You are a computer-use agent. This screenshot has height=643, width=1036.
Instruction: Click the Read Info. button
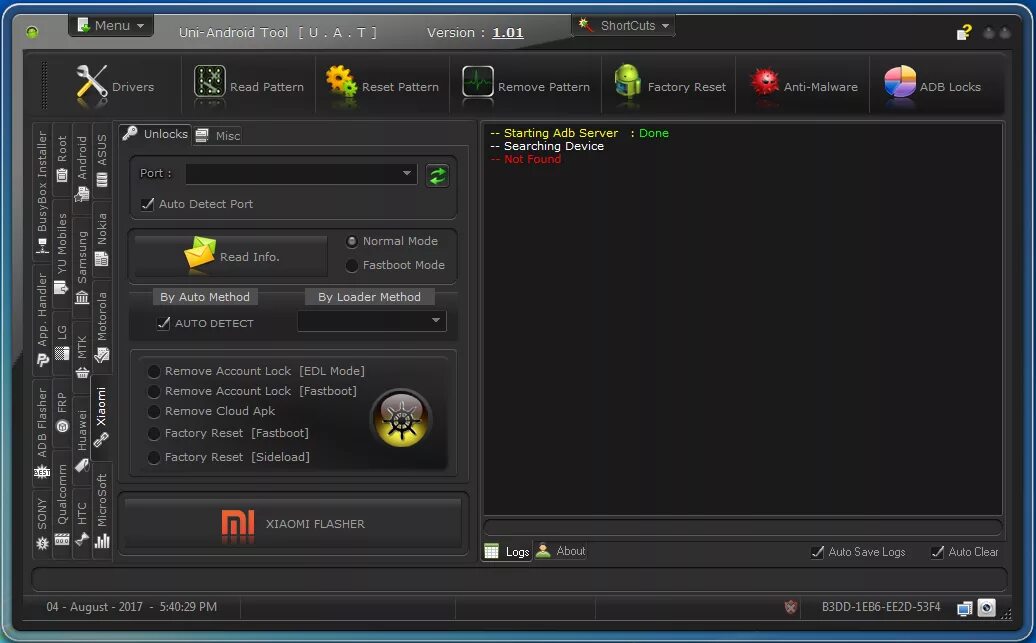click(x=231, y=256)
